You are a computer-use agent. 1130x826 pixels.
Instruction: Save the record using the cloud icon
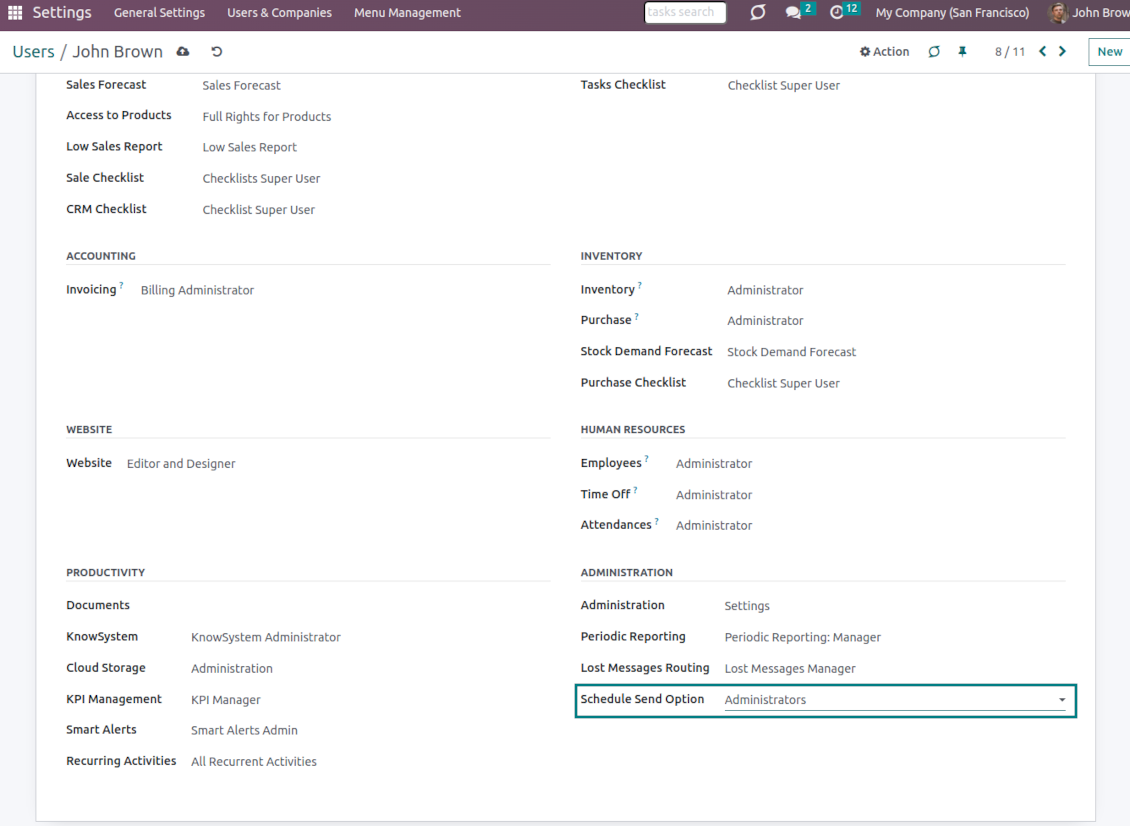182,51
